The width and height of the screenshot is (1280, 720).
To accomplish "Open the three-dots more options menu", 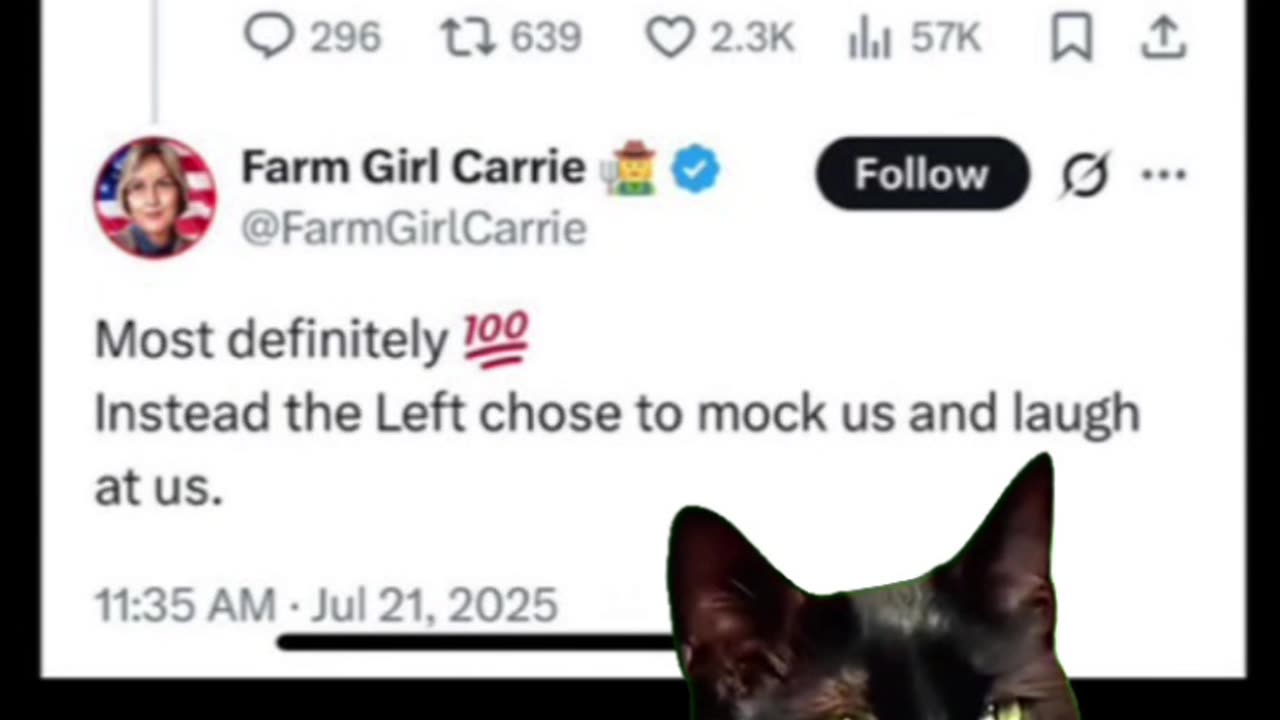I will click(1164, 174).
